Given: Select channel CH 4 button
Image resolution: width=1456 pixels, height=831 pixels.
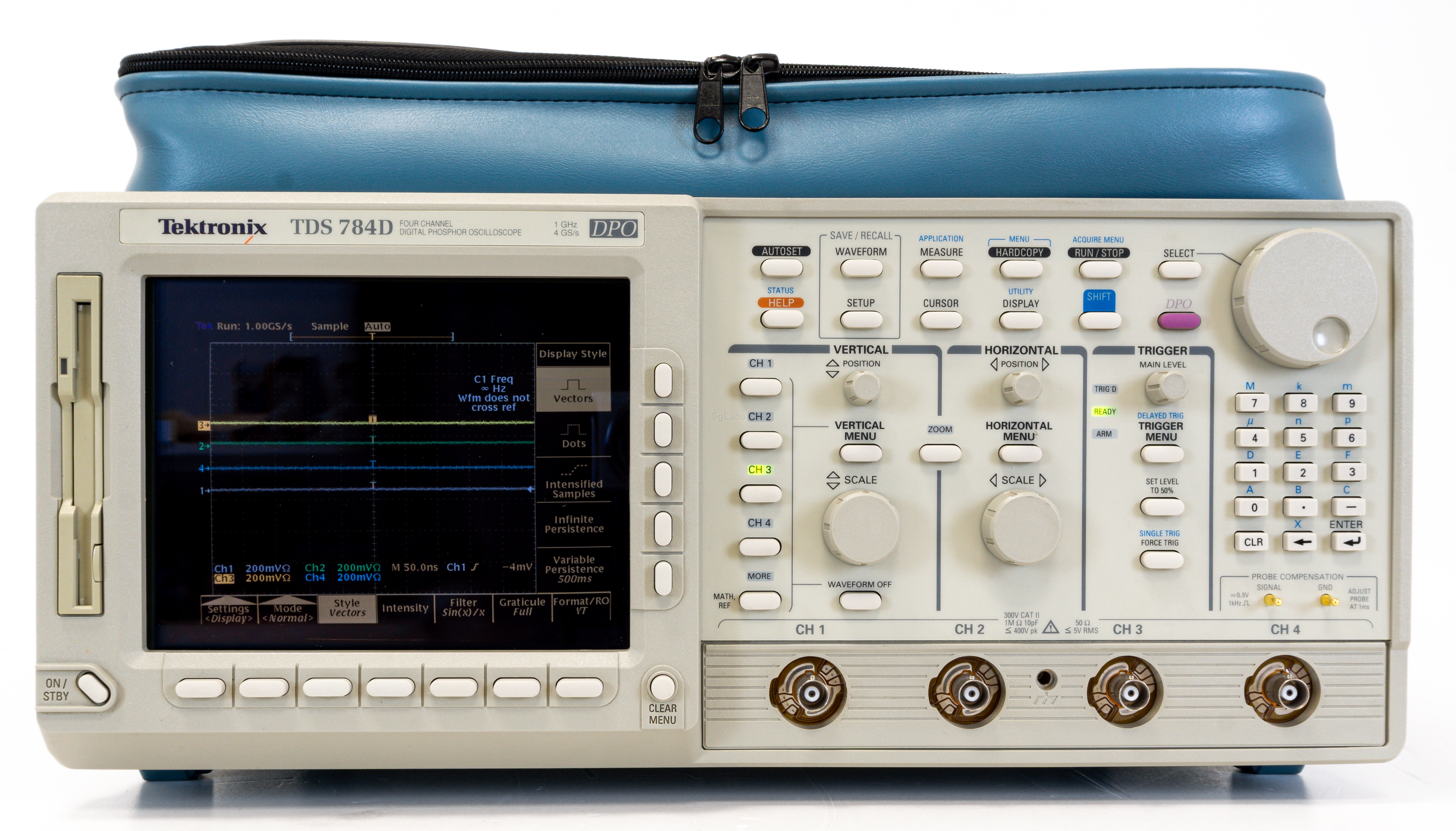Looking at the screenshot, I should click(x=760, y=547).
